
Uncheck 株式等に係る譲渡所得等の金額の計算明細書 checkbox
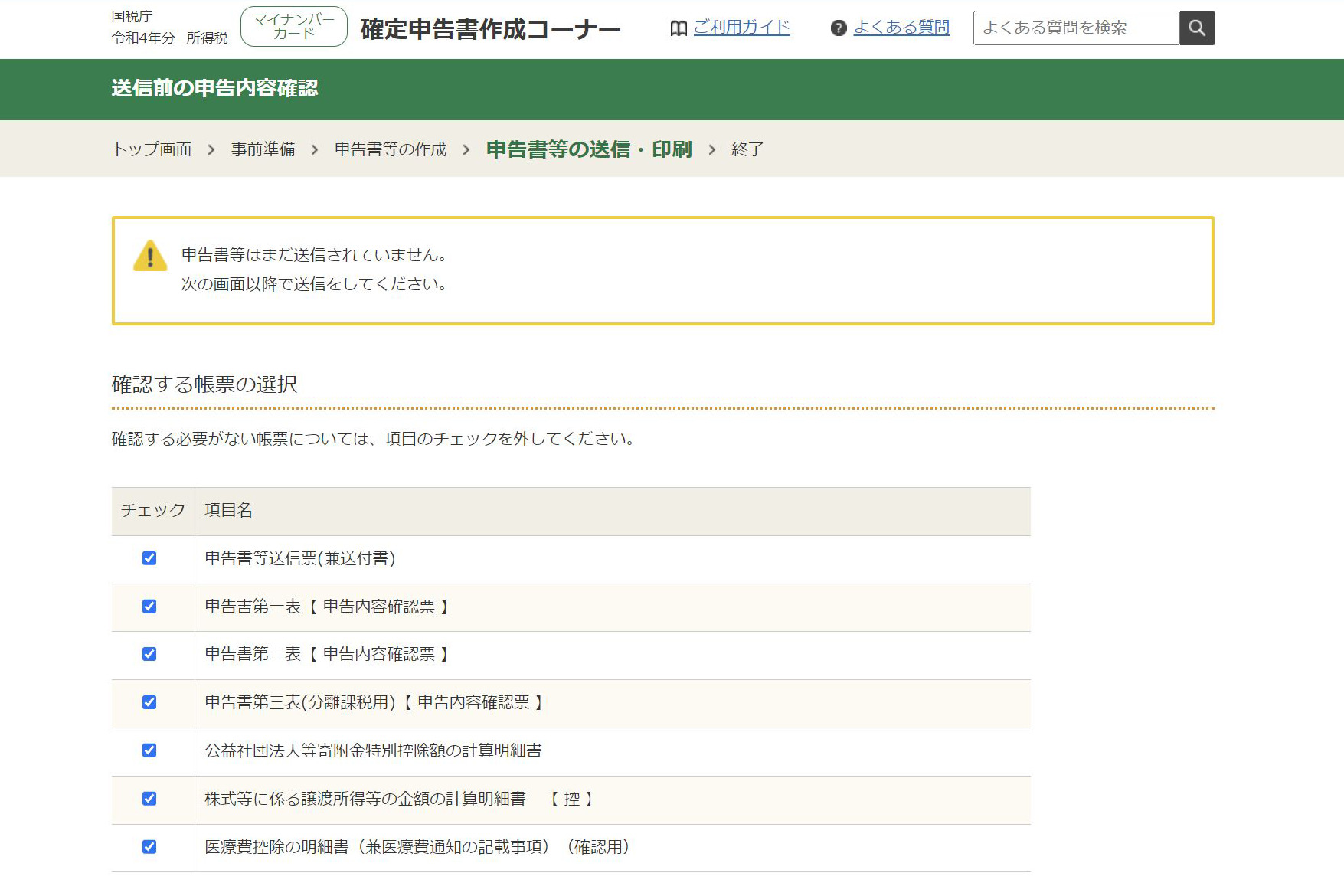pos(149,799)
